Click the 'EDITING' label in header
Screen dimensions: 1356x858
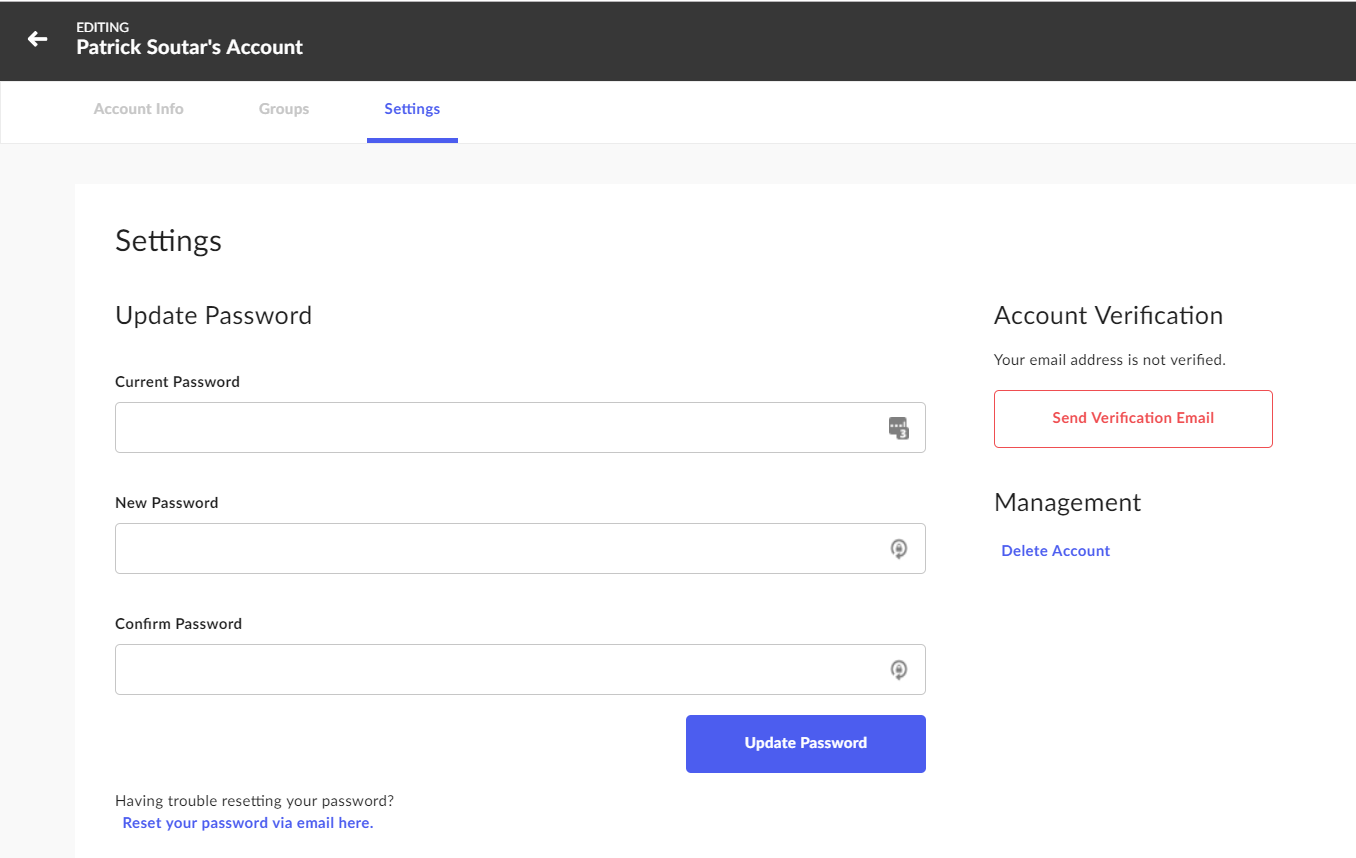click(103, 27)
